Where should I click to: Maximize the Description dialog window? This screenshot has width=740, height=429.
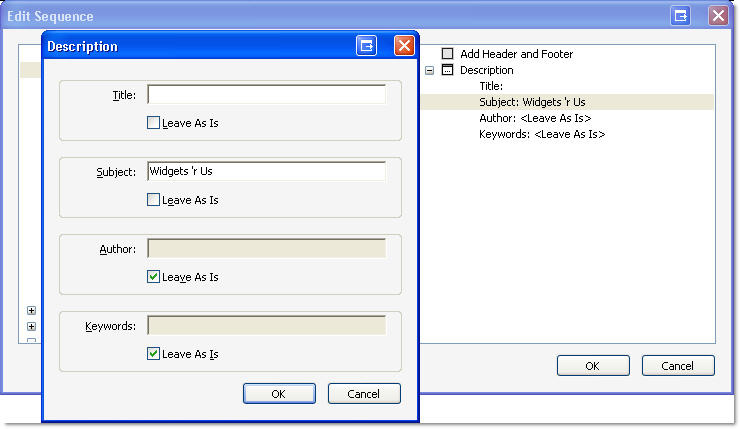click(x=367, y=46)
